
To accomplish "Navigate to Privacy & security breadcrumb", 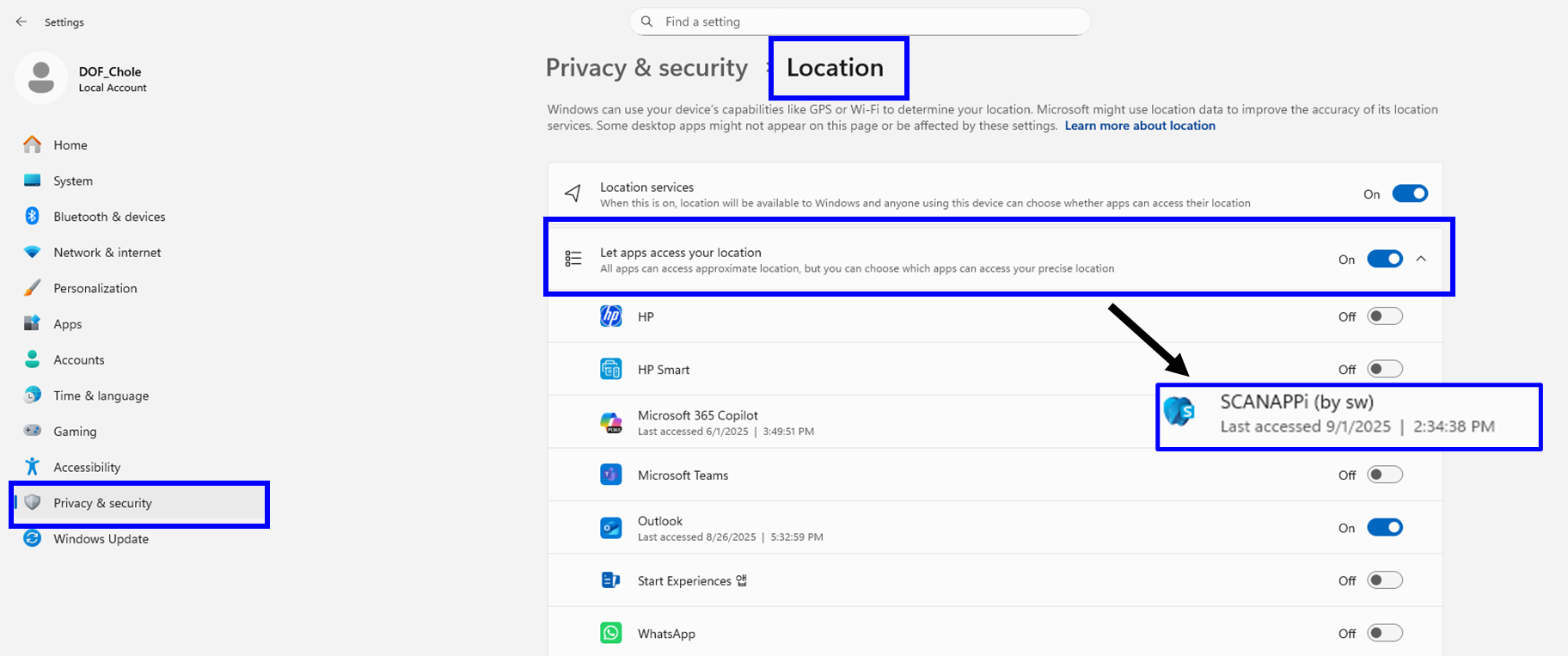I will [646, 68].
